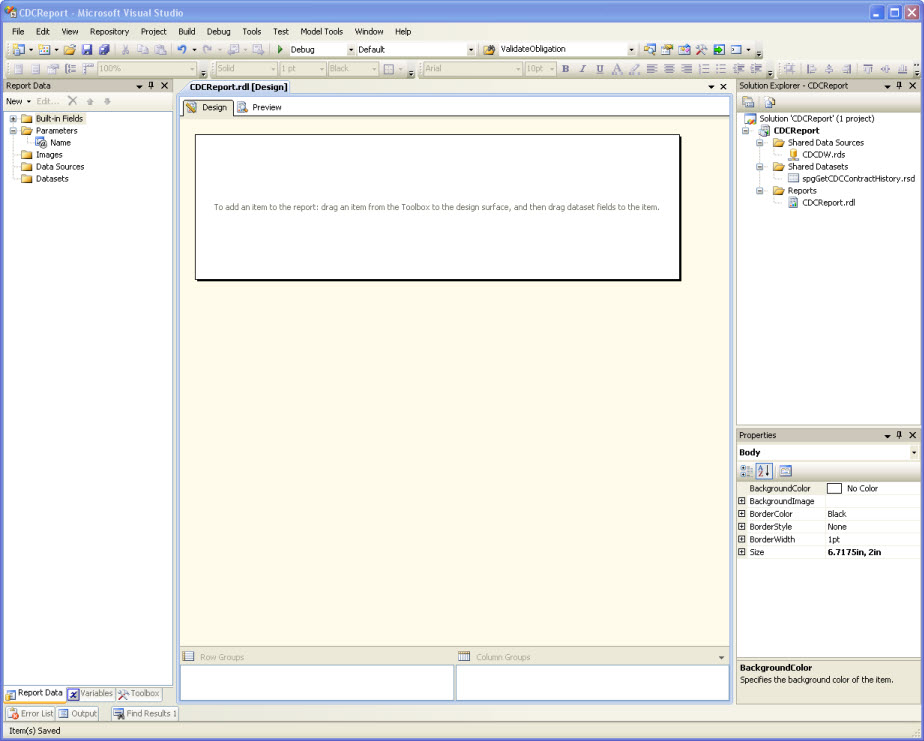The image size is (924, 741).
Task: Click the pin icon of Solution Explorer panel
Action: click(x=899, y=85)
